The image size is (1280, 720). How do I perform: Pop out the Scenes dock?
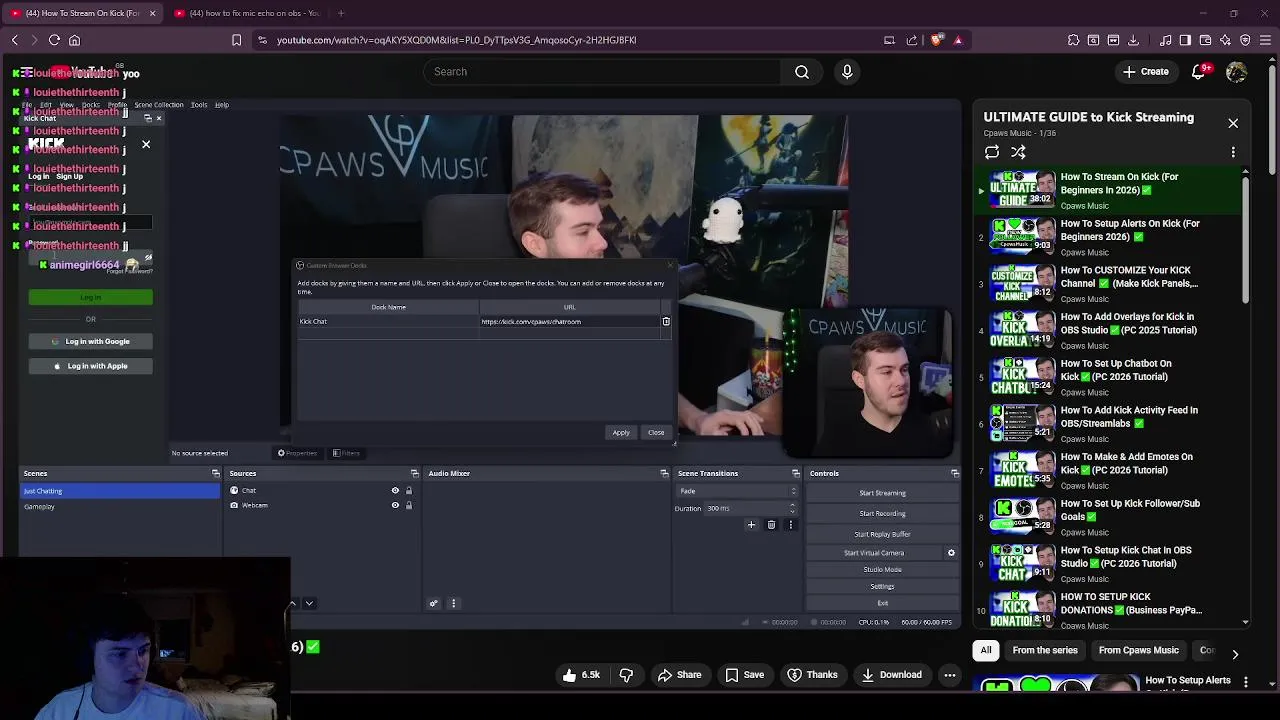tap(215, 473)
